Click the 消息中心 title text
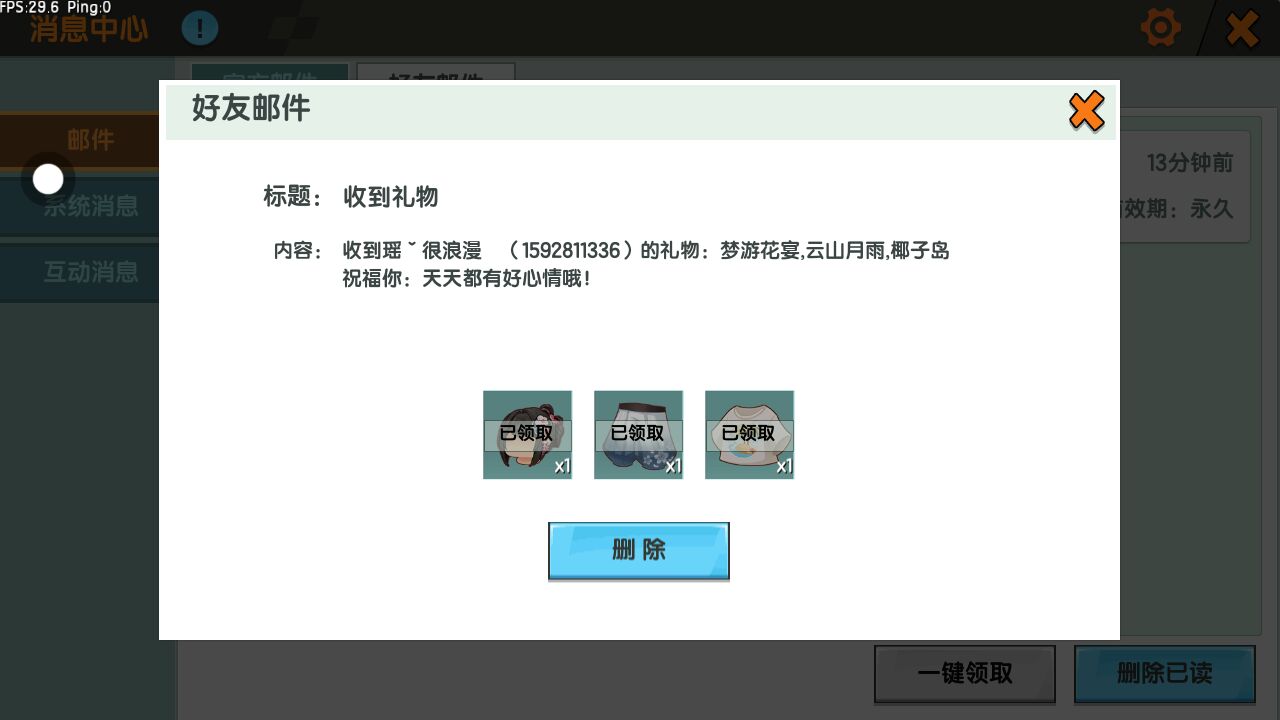1280x720 pixels. pyautogui.click(x=88, y=30)
